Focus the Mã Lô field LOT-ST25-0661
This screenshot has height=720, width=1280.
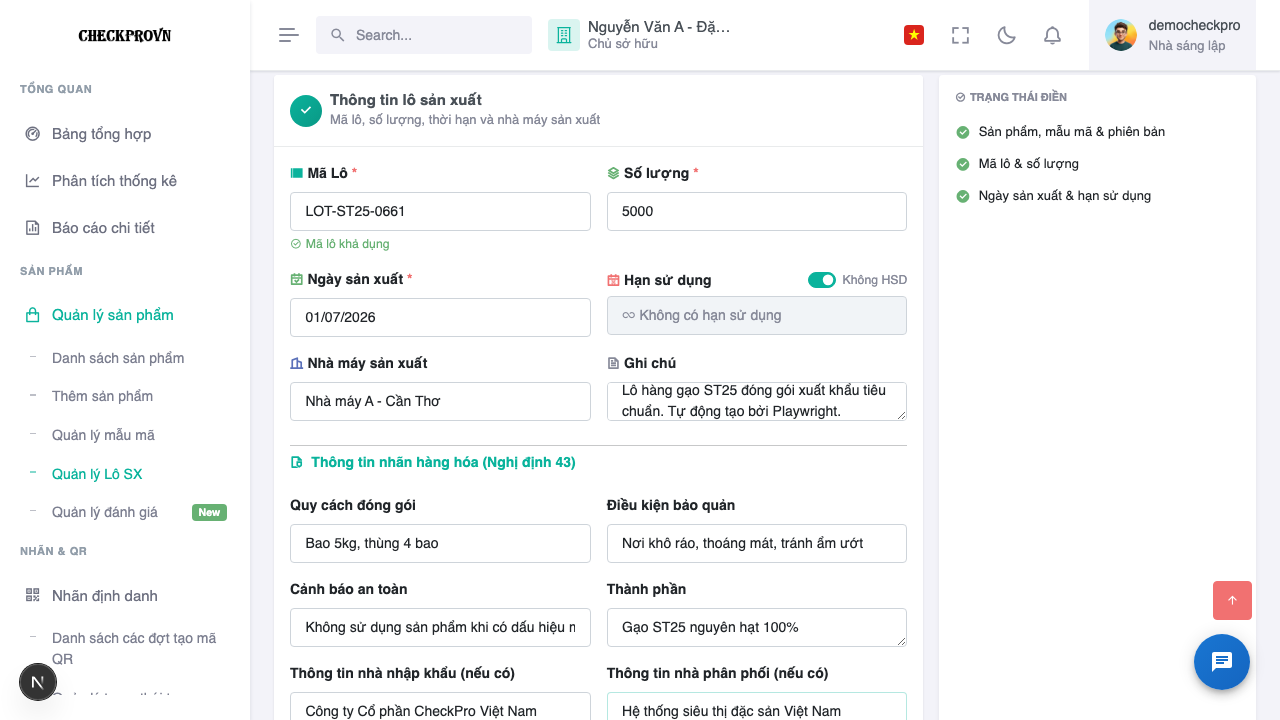pyautogui.click(x=440, y=211)
